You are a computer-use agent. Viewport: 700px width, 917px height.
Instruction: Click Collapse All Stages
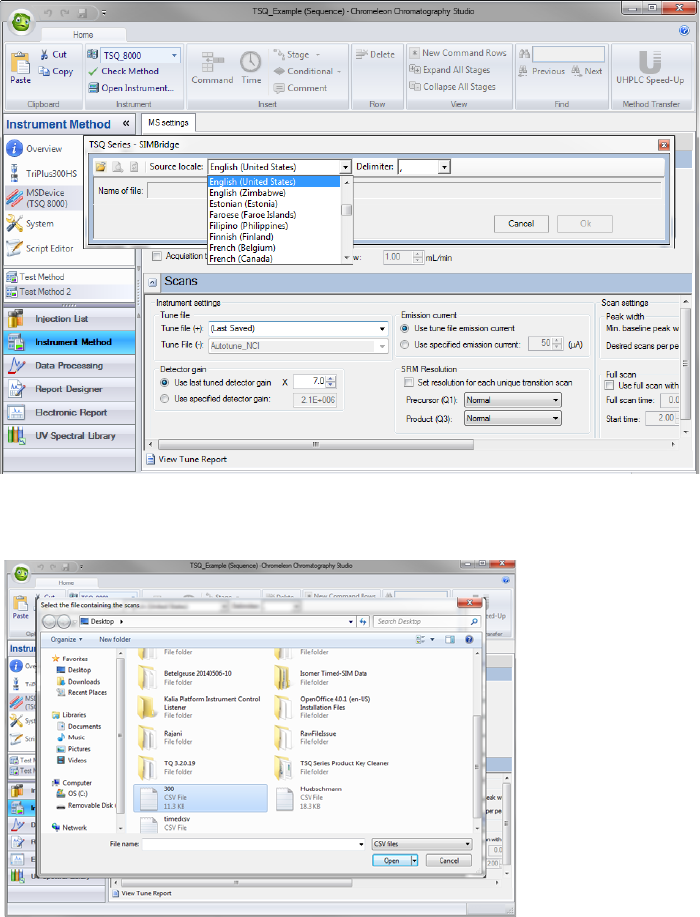[x=453, y=87]
